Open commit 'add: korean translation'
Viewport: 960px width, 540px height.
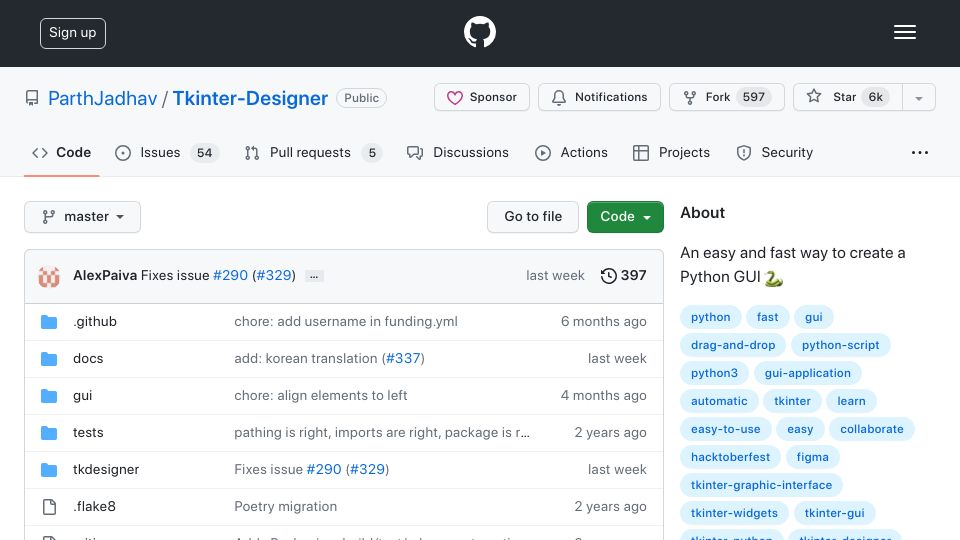click(x=306, y=358)
